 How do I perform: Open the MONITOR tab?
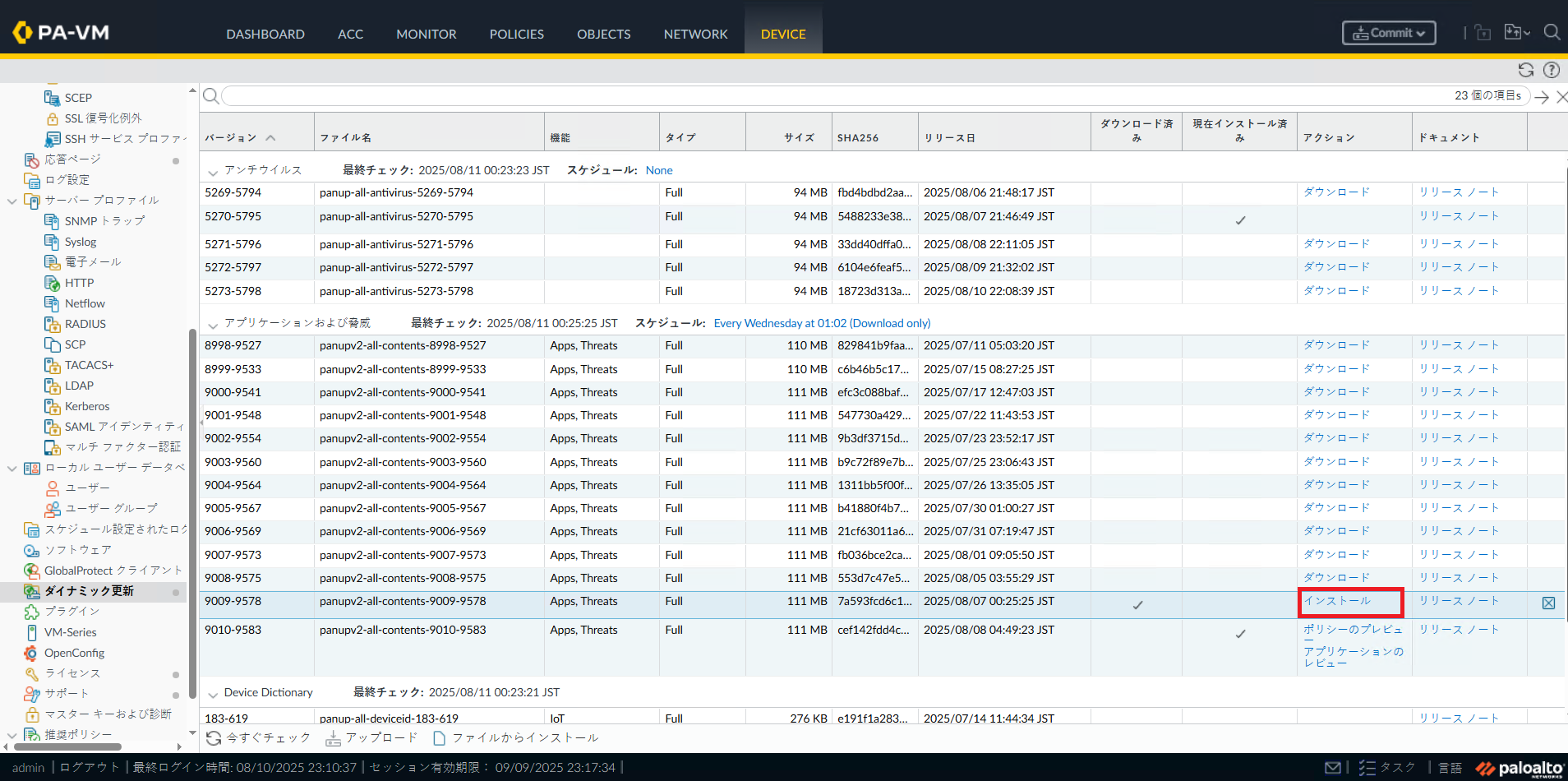tap(426, 34)
